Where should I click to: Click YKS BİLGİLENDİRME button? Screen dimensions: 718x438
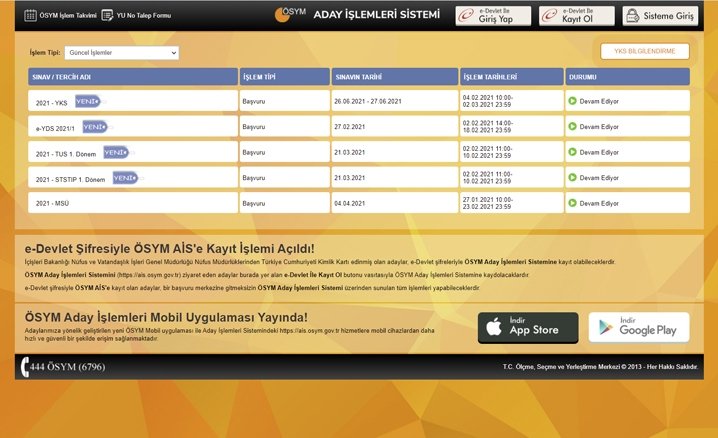click(645, 51)
